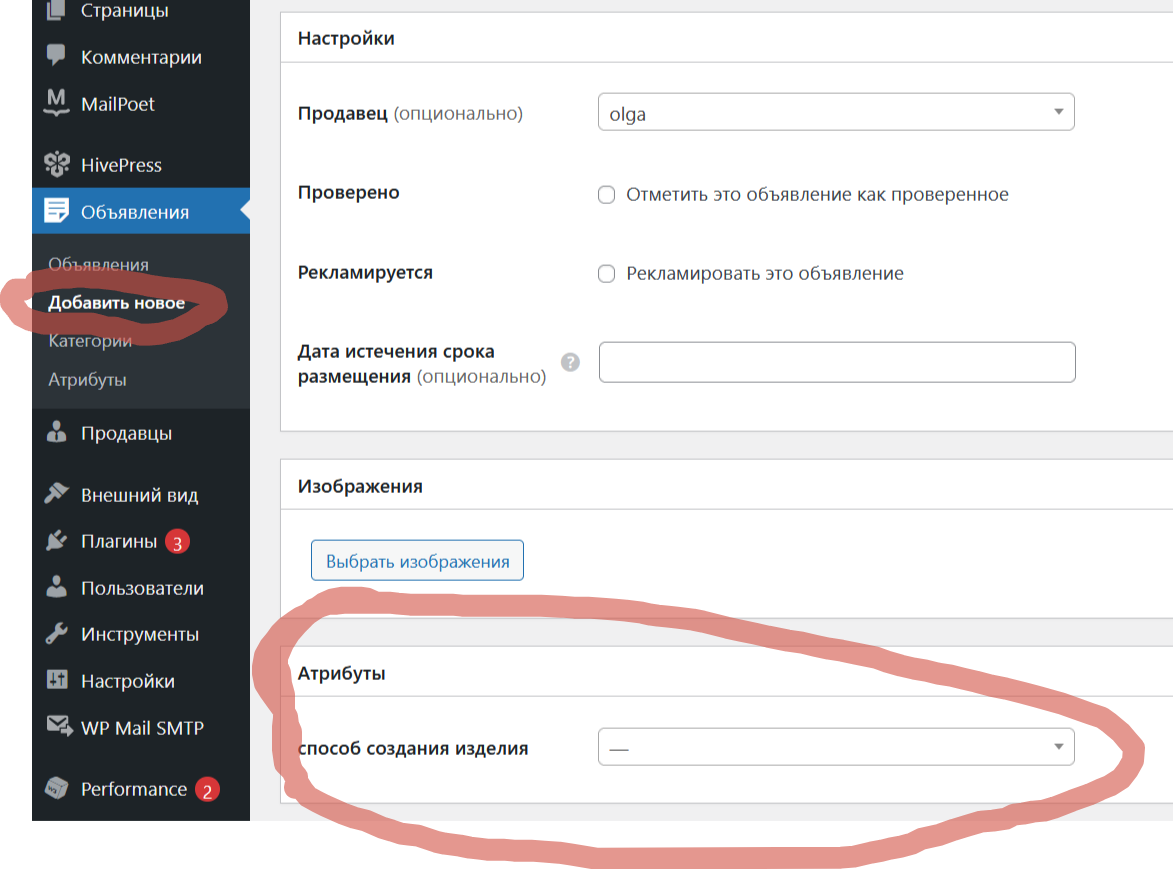This screenshot has height=869, width=1173.
Task: Click the Внешний вид brush icon
Action: pos(57,493)
